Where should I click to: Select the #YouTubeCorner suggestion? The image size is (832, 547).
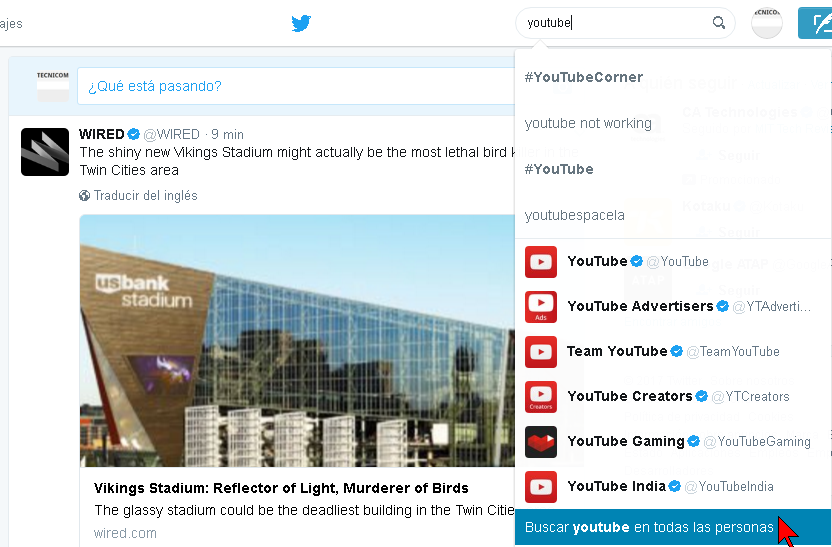click(673, 77)
